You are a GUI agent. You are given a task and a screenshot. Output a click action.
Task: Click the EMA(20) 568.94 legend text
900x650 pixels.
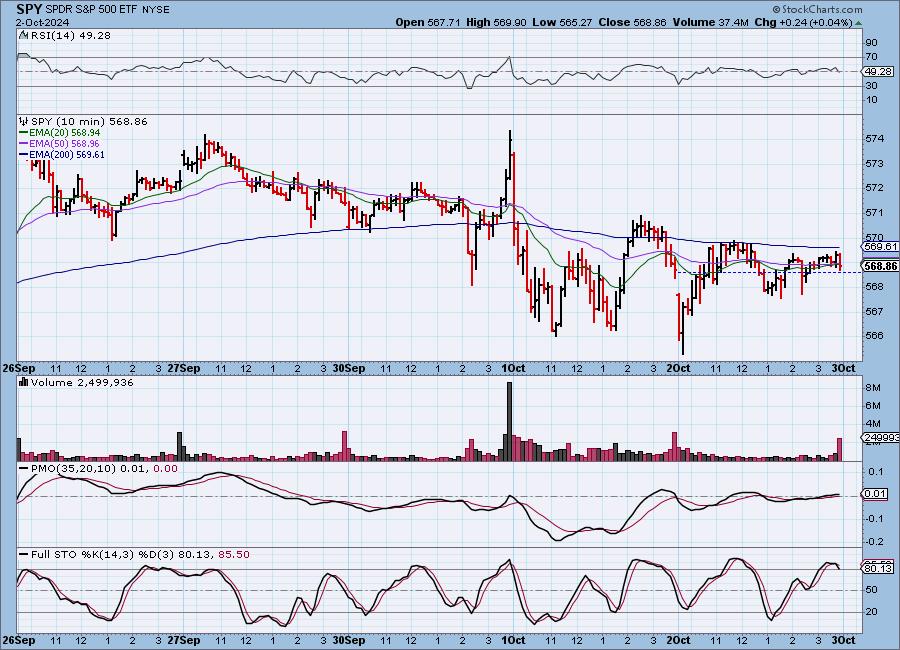point(65,133)
